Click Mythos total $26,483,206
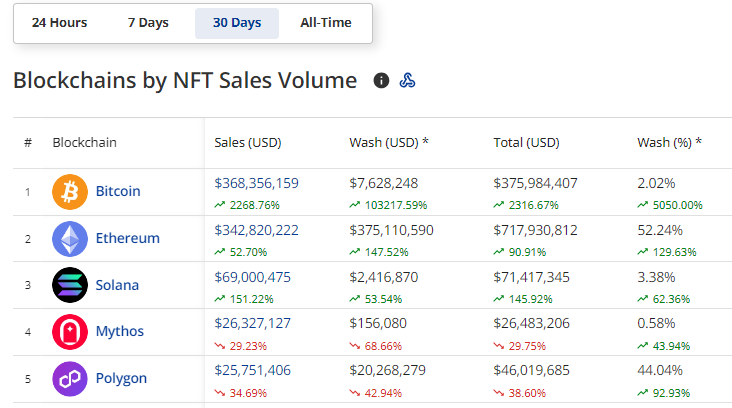732x408 pixels. 531,323
